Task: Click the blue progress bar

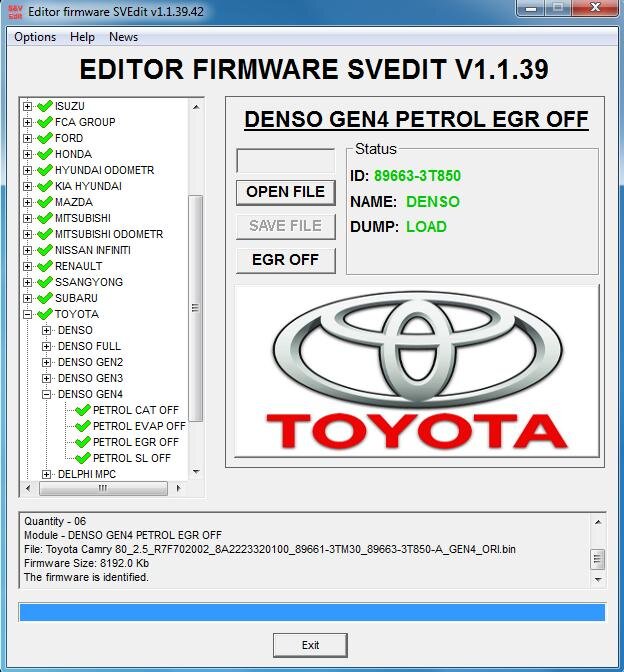Action: (x=312, y=612)
